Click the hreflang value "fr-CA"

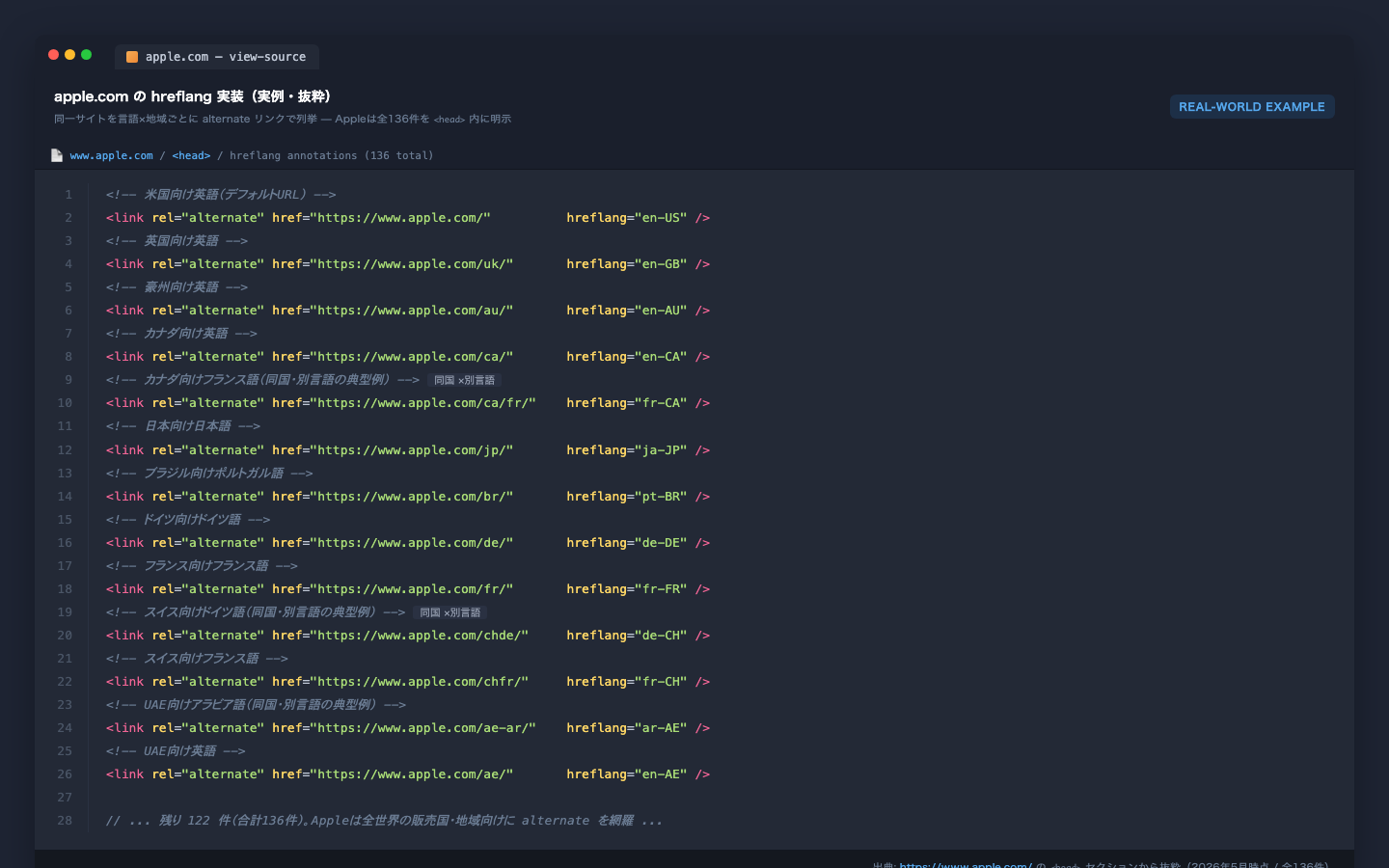click(x=661, y=403)
